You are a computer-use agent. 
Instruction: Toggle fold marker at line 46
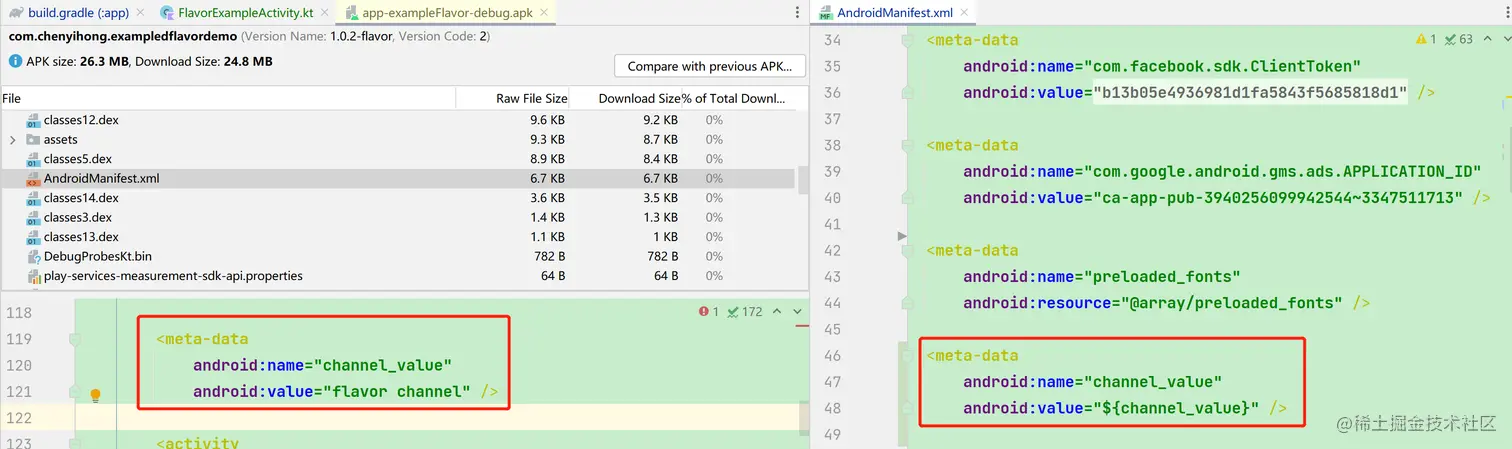(x=908, y=356)
